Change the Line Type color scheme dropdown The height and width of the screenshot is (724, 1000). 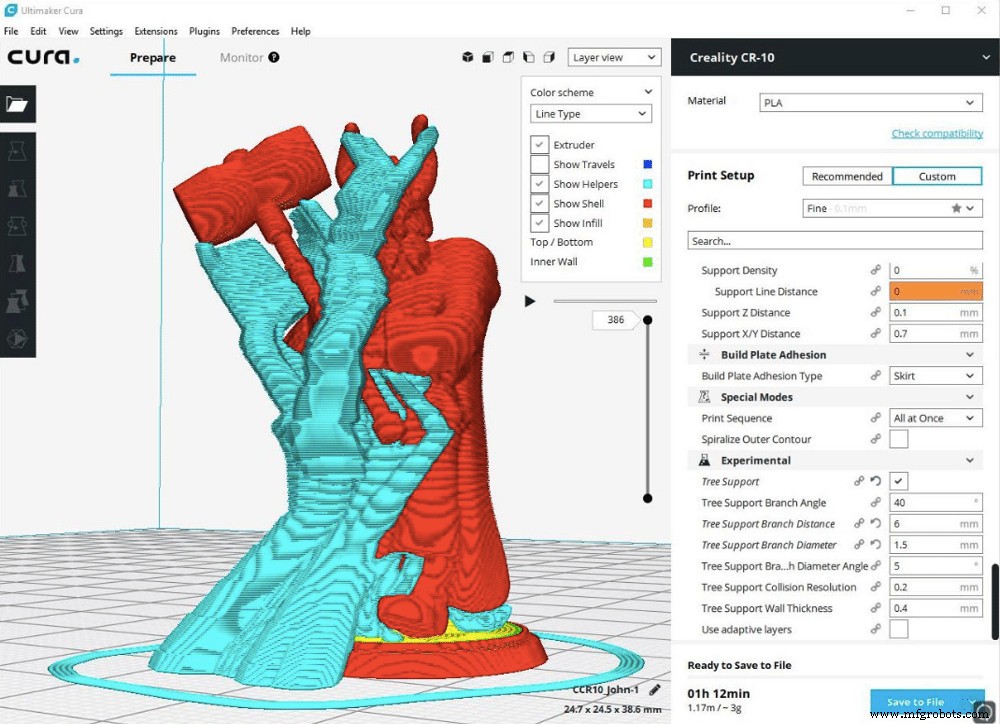tap(591, 113)
